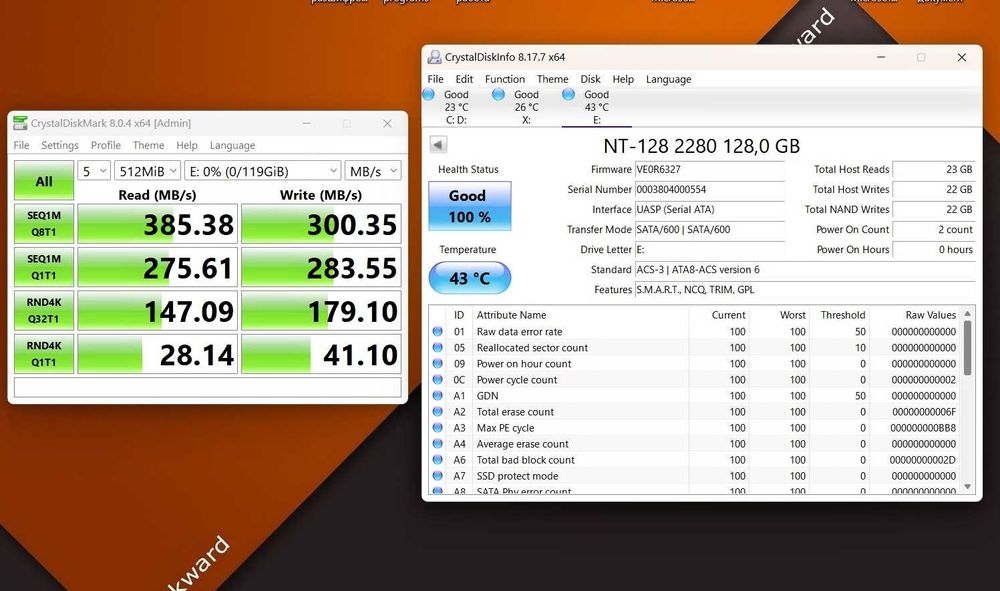1000x591 pixels.
Task: Open Help menu in CrystalDiskMark
Action: pyautogui.click(x=187, y=145)
